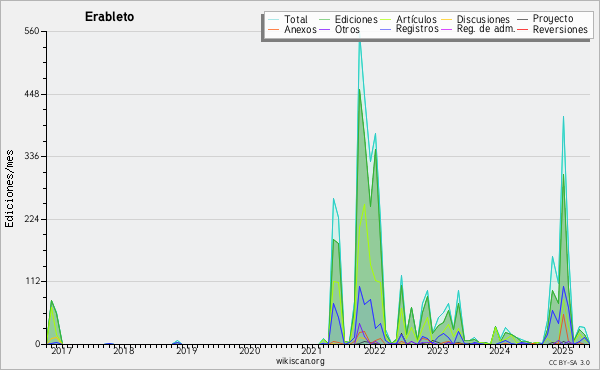The height and width of the screenshot is (370, 600).
Task: Click the 2024 x-axis label
Action: pyautogui.click(x=500, y=351)
